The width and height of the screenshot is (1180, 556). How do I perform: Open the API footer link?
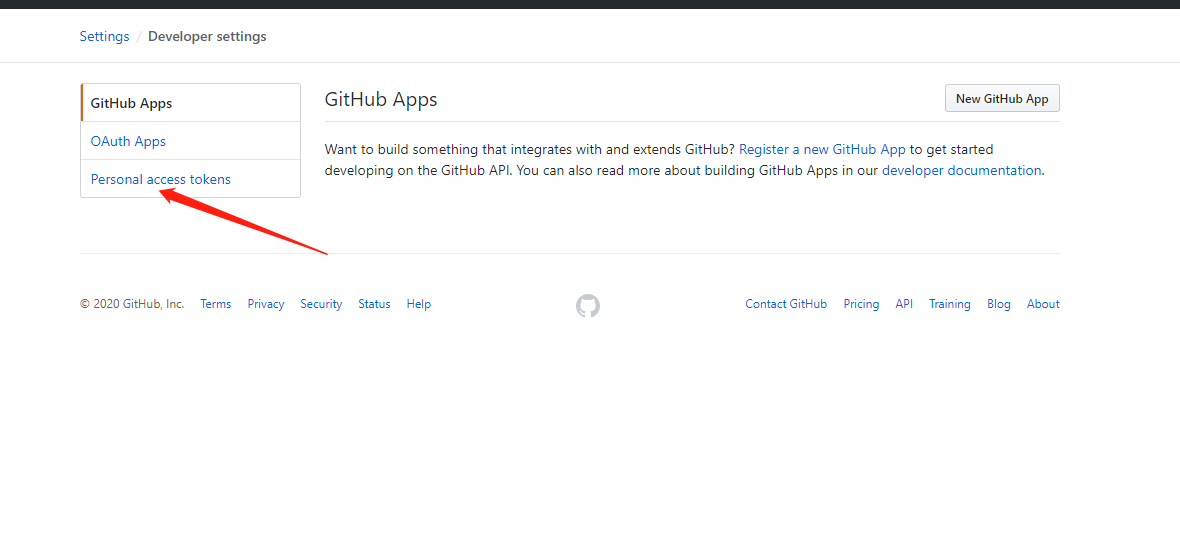(904, 304)
